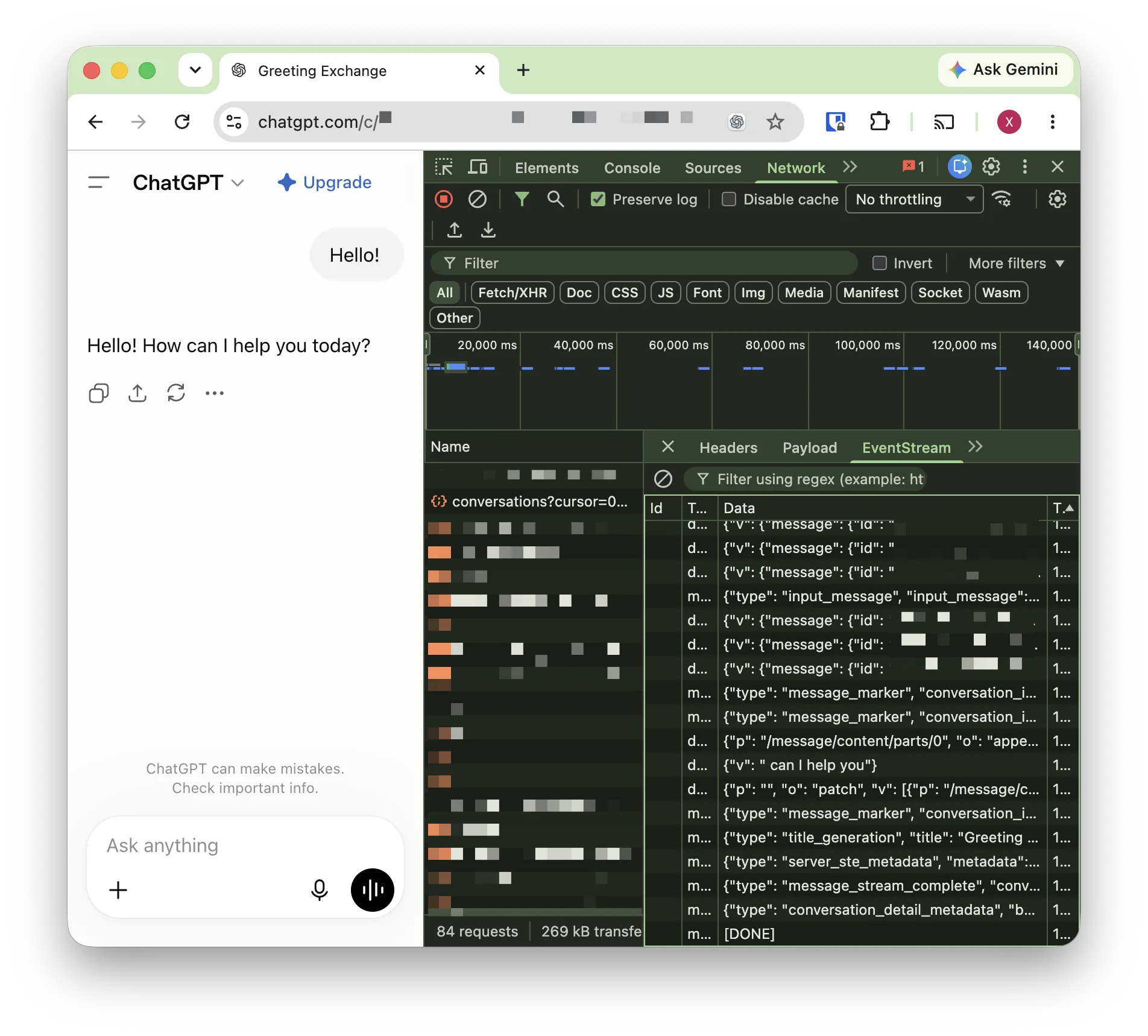Expand the More filters dropdown

(x=1017, y=263)
